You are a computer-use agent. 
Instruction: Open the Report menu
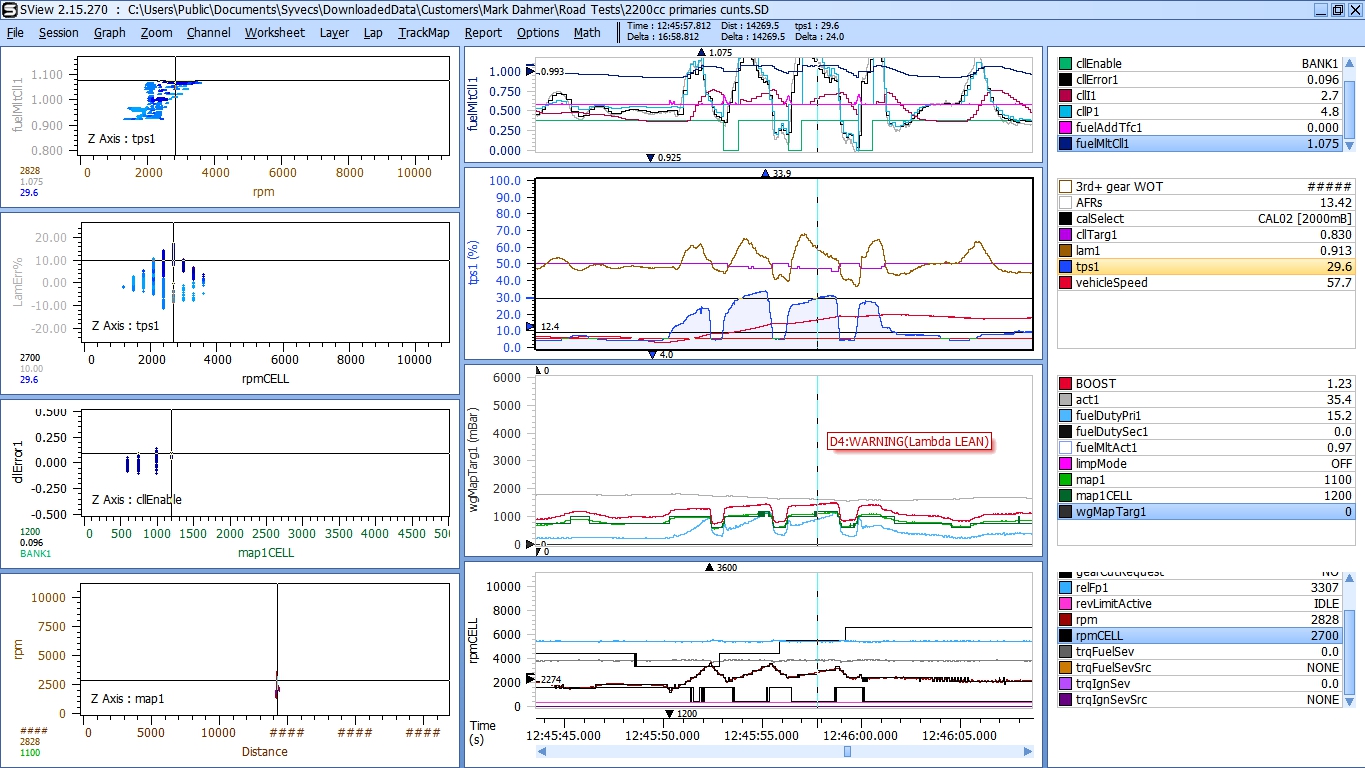coord(483,32)
